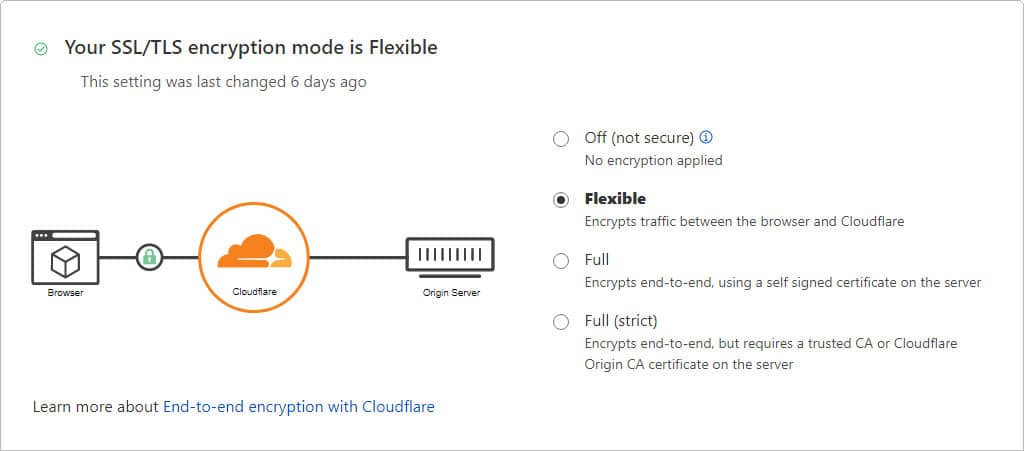The width and height of the screenshot is (1024, 451).
Task: Click the Browser caption under diagram
Action: pos(65,294)
